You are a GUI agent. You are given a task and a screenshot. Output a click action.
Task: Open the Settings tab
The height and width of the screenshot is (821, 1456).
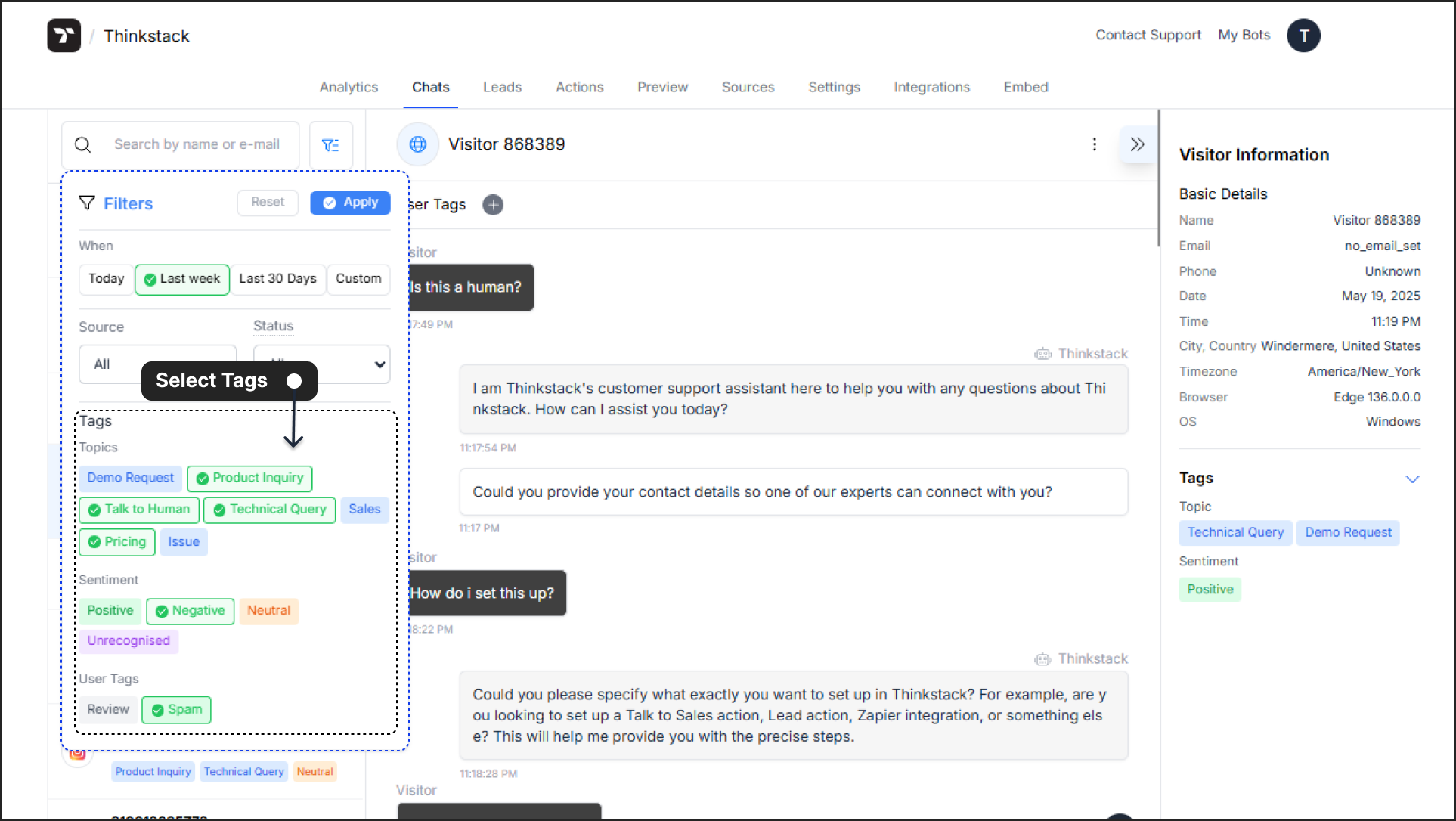point(834,87)
